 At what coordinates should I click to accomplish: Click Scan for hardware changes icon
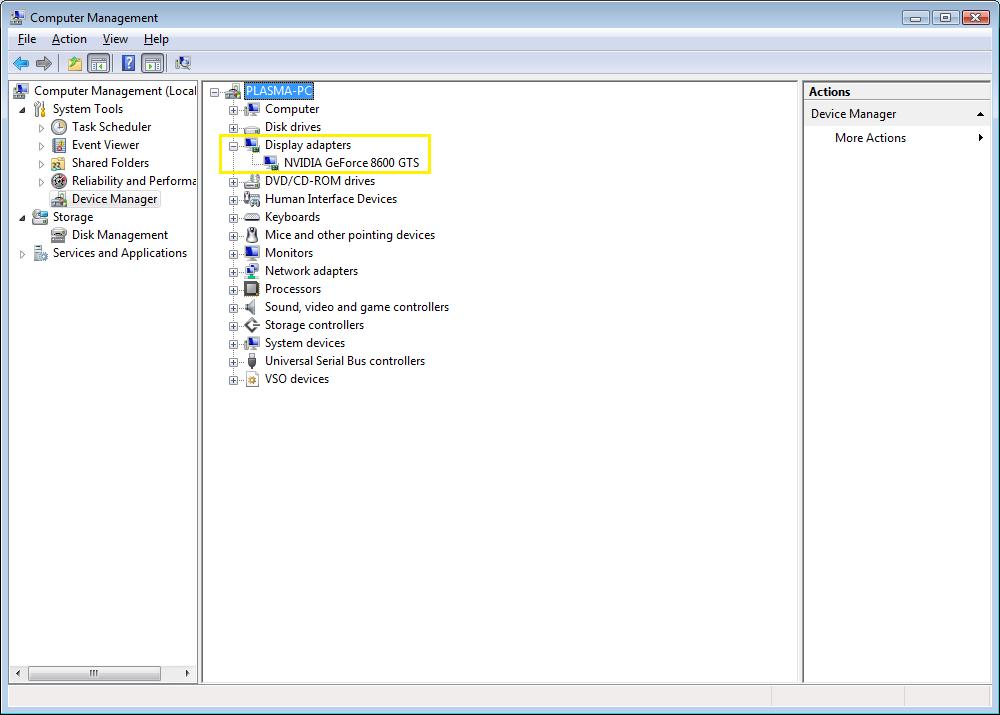point(183,63)
